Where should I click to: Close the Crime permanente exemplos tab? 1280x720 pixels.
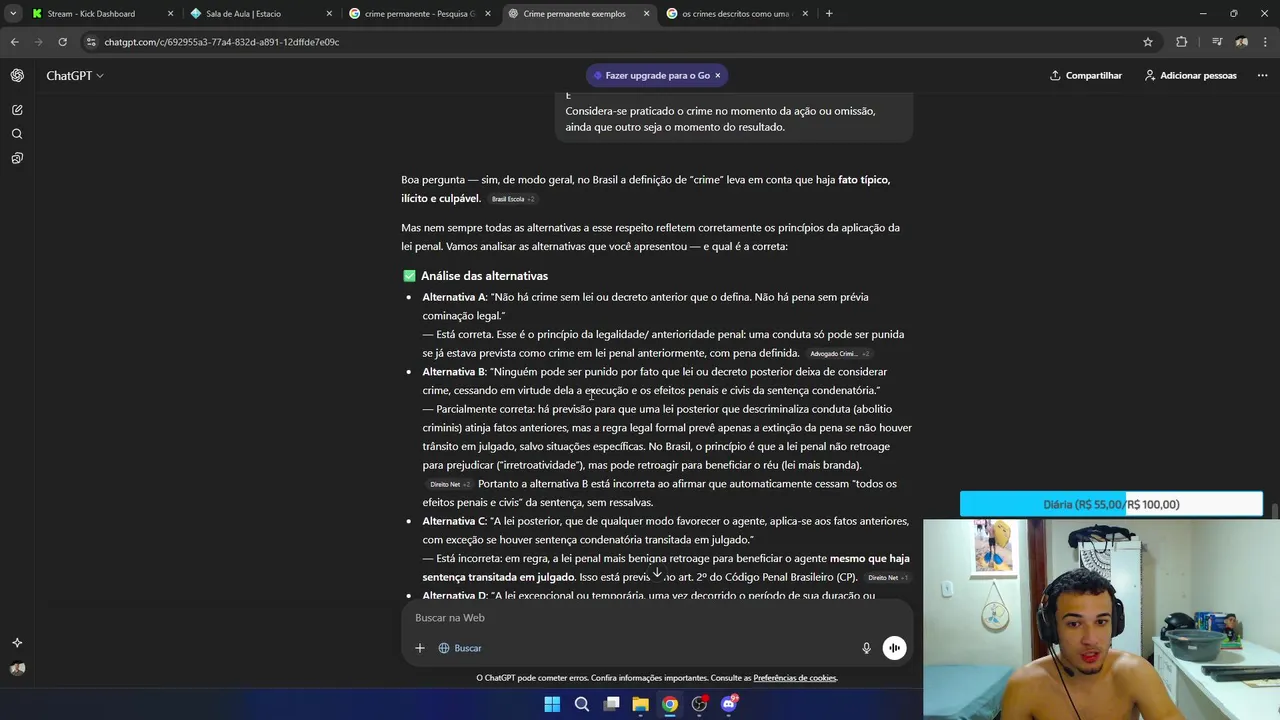pos(646,14)
